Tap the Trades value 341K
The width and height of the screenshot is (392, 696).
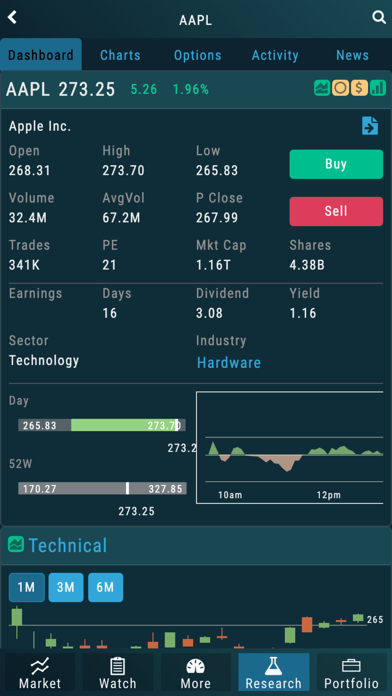click(x=24, y=265)
